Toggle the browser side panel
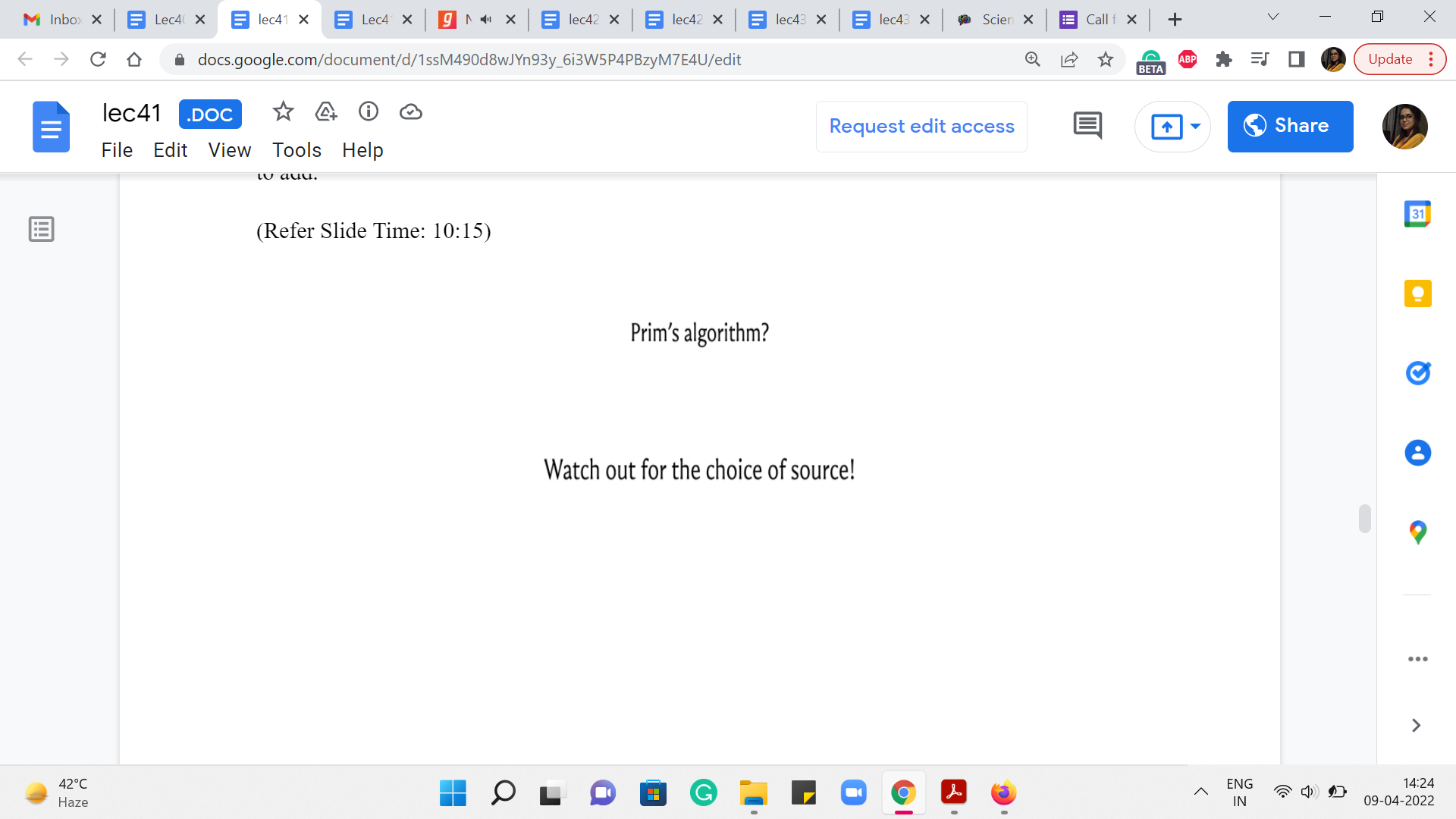The height and width of the screenshot is (819, 1456). (x=1297, y=59)
